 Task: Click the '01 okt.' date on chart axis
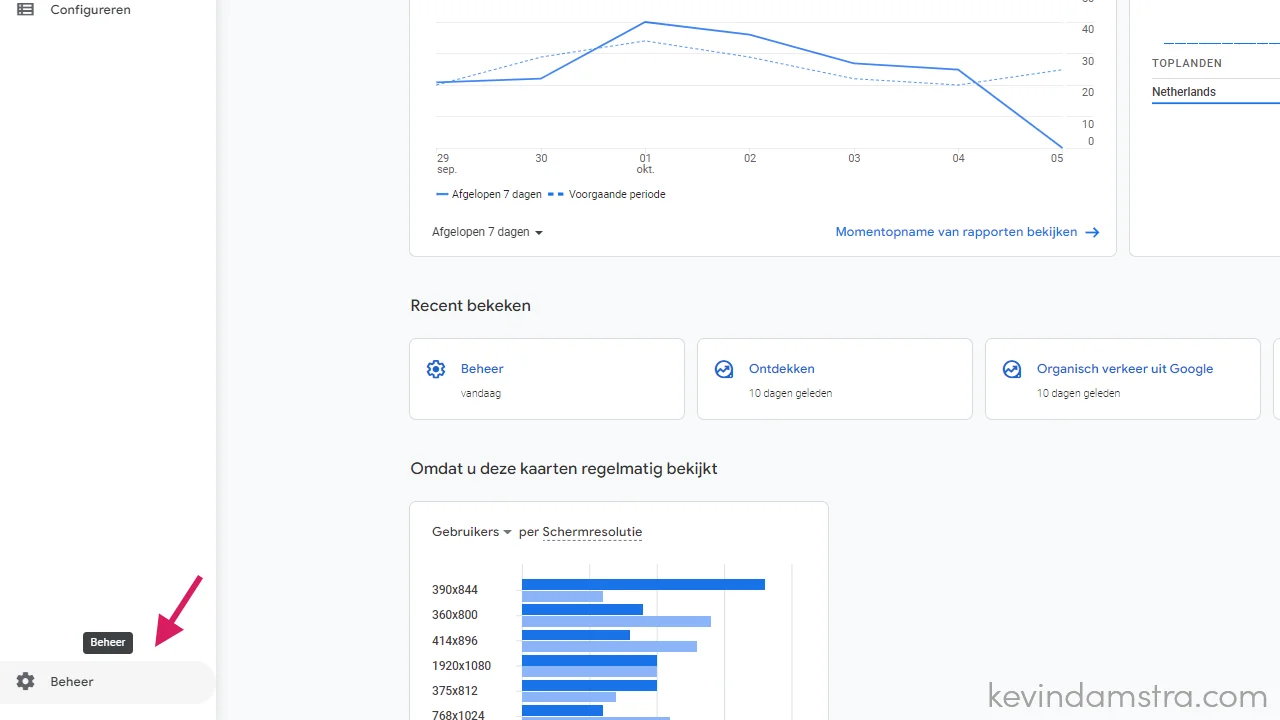click(646, 164)
